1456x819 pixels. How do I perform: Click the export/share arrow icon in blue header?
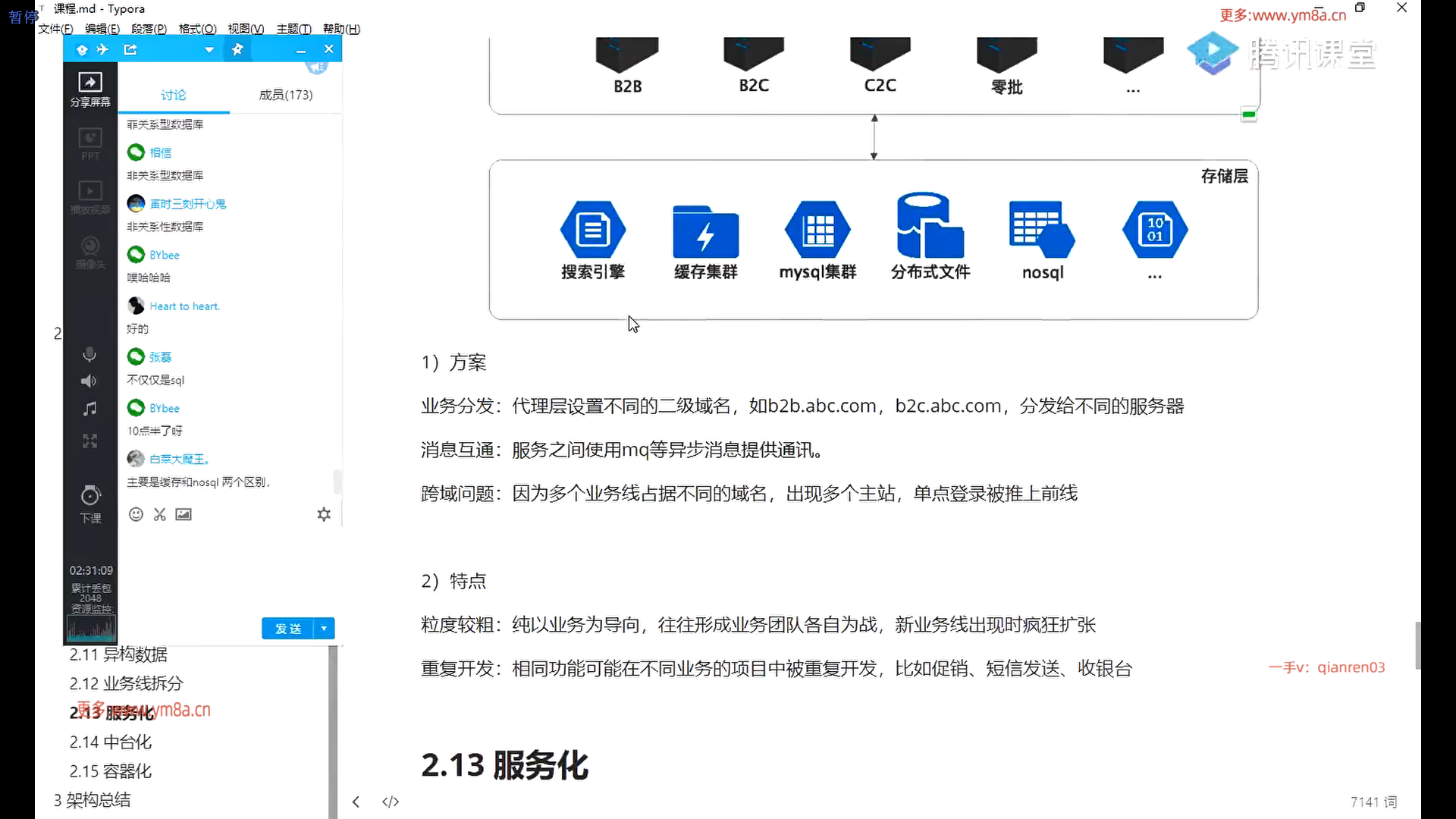(130, 49)
